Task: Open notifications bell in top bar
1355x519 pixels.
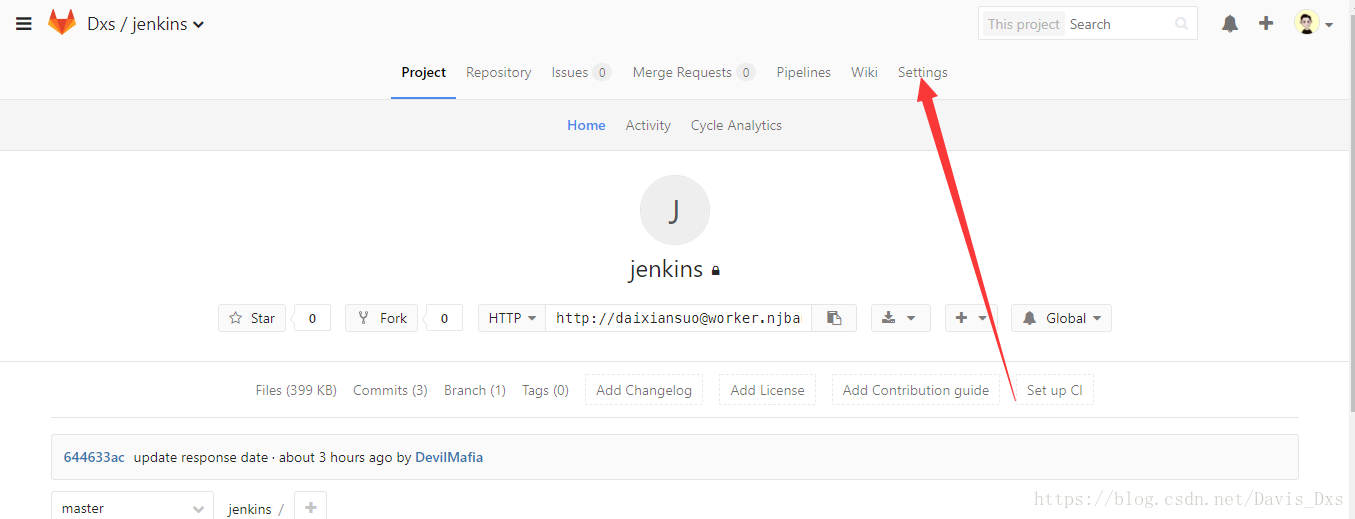Action: tap(1230, 23)
